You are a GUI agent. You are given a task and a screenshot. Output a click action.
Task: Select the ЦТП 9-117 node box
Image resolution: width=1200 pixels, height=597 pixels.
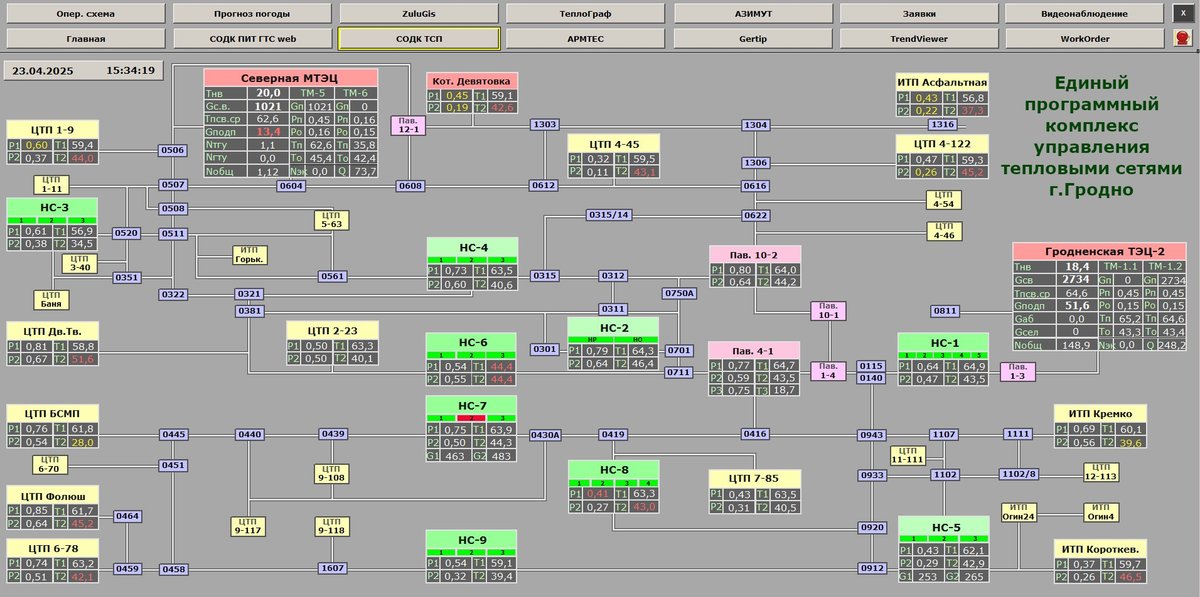click(246, 525)
